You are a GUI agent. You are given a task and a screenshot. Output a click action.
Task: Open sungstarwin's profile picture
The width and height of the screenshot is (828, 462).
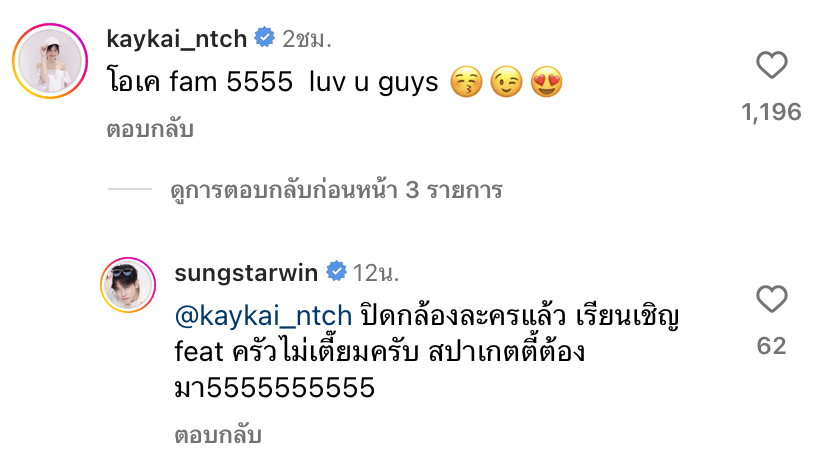tap(128, 285)
